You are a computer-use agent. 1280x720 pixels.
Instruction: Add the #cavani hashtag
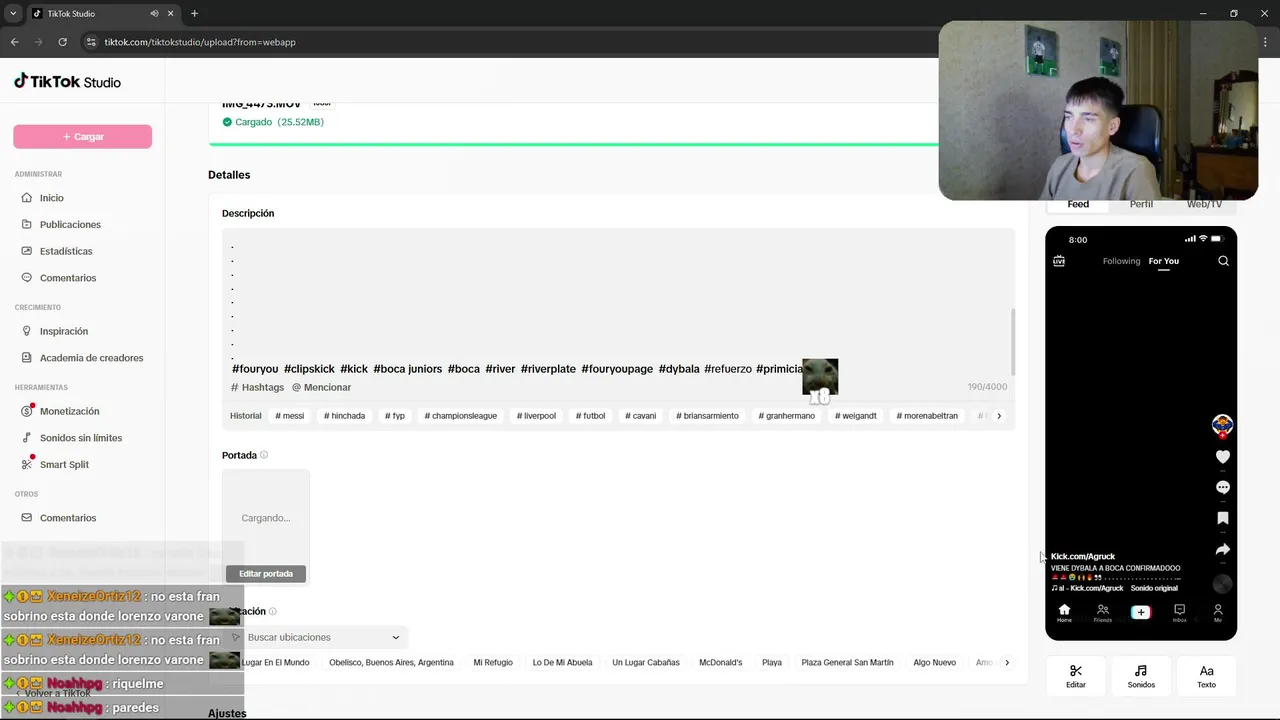[x=641, y=416]
